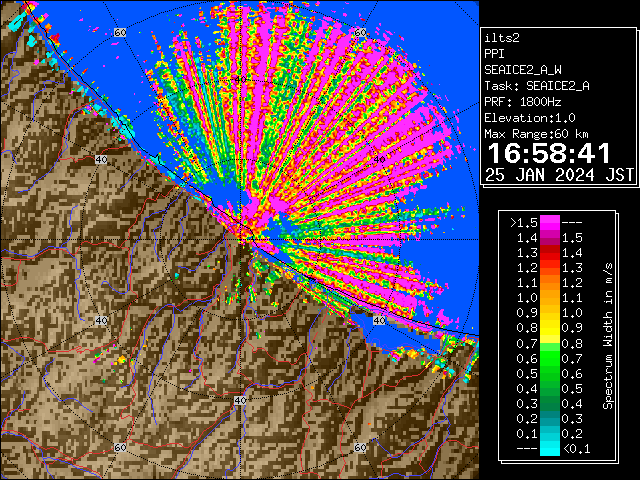Click the "Max Range:60 km" text

pyautogui.click(x=536, y=134)
